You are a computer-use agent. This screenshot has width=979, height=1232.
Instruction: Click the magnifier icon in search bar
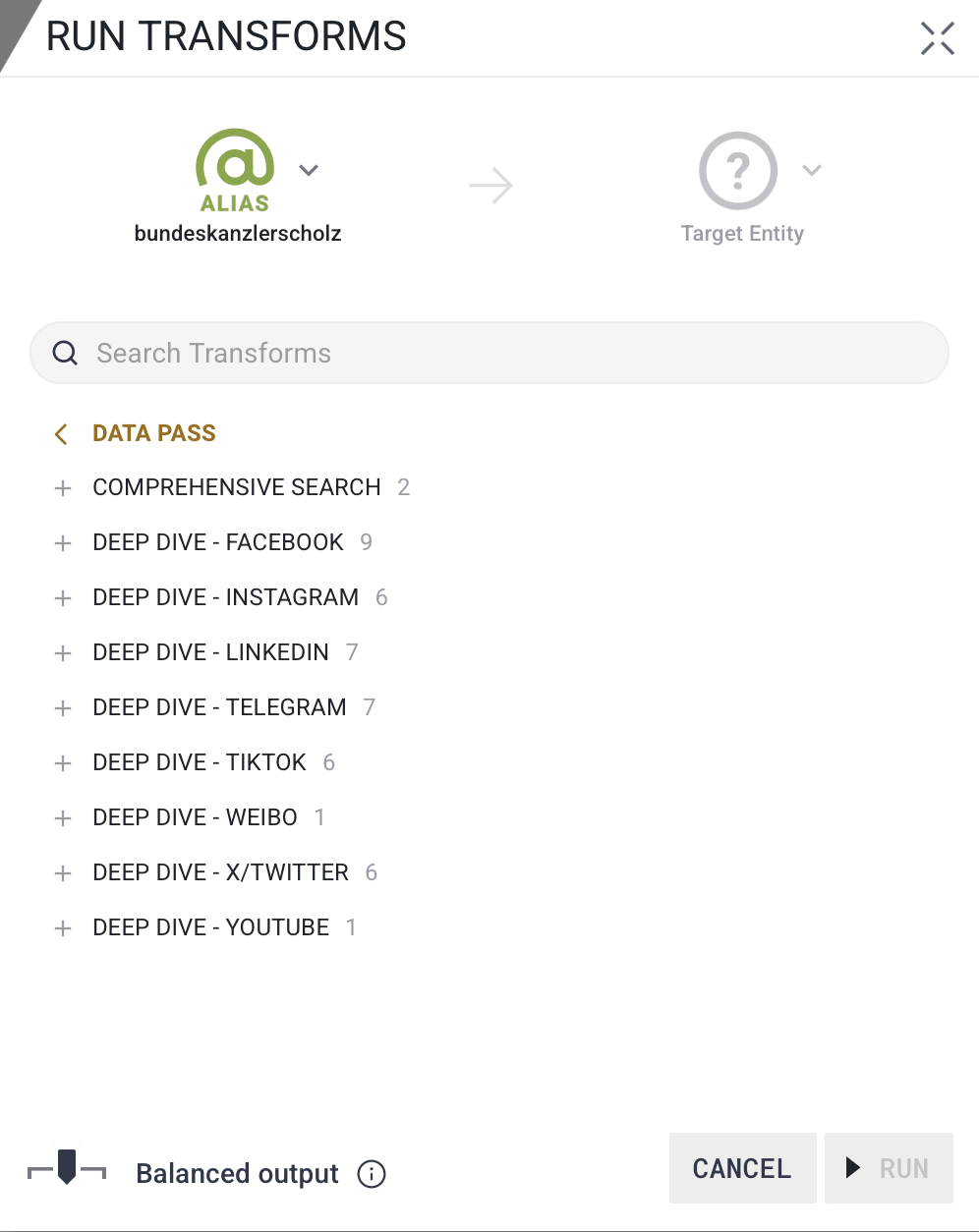point(65,354)
